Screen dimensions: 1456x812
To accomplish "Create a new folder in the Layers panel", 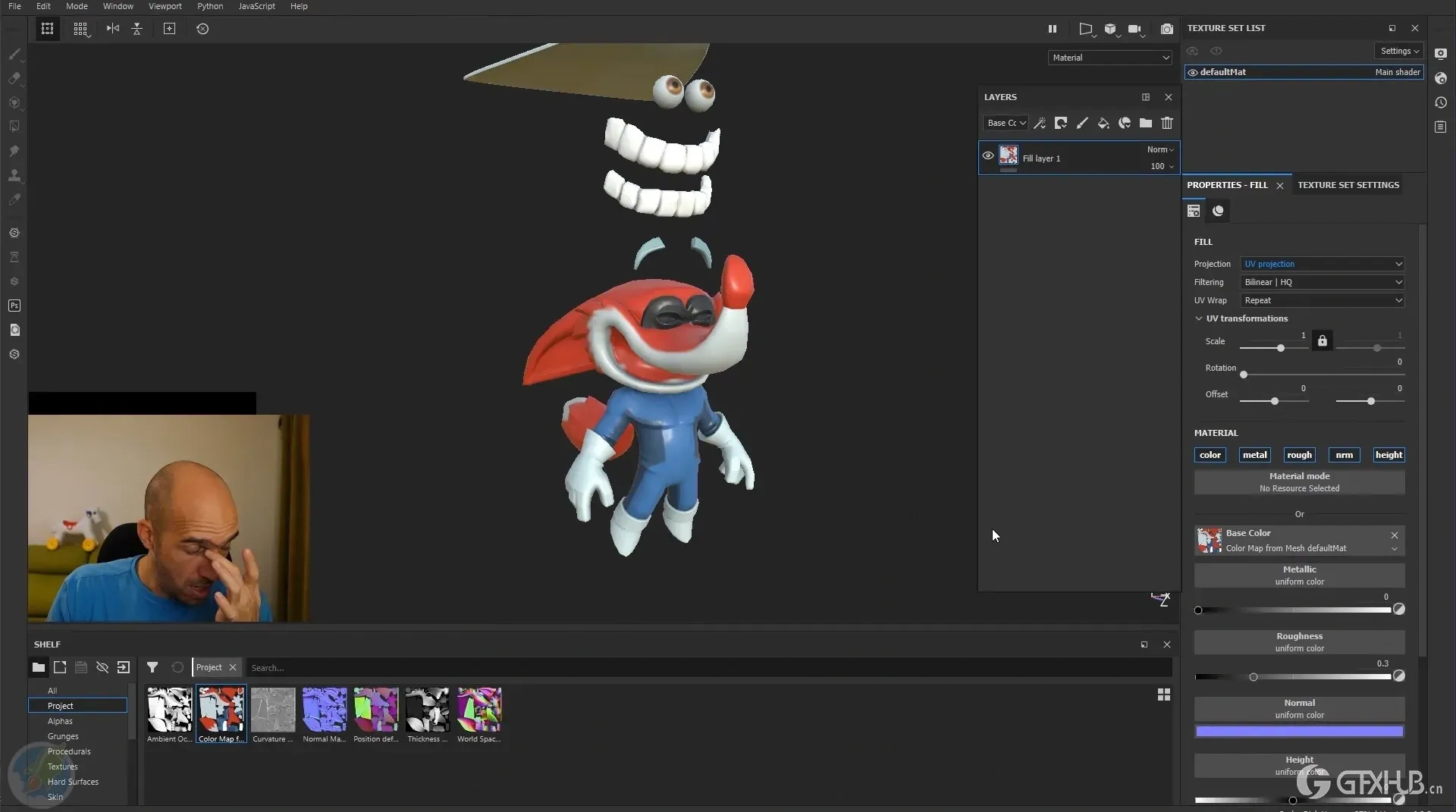I will point(1146,123).
